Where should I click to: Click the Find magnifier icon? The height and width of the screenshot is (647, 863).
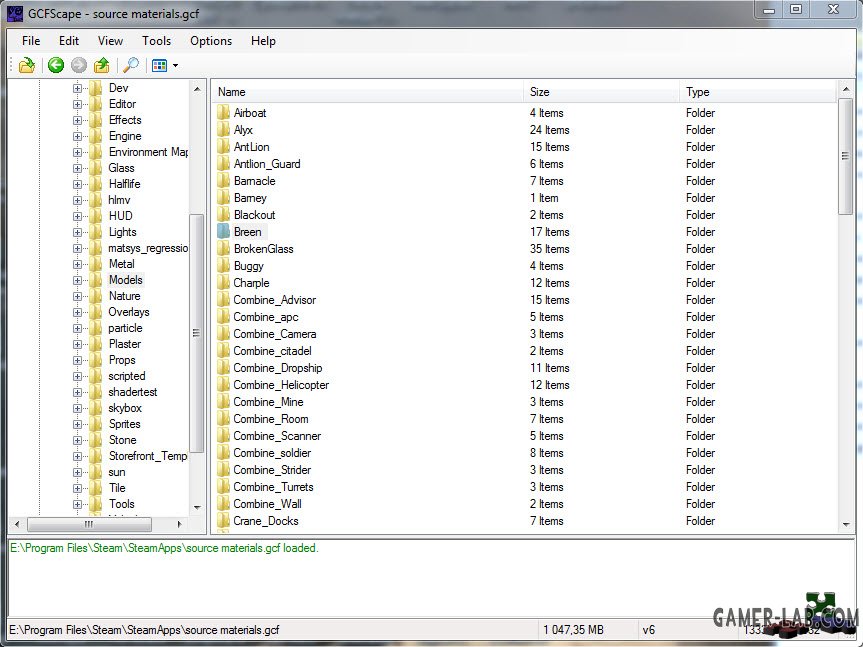coord(131,65)
